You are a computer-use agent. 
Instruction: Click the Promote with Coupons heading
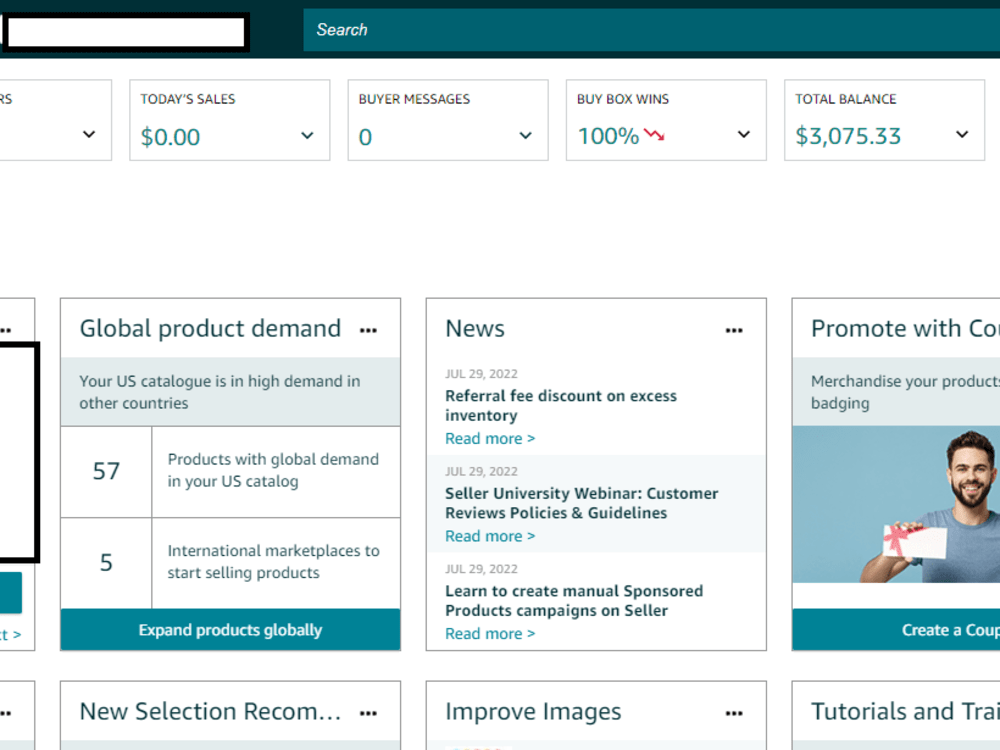(x=906, y=328)
